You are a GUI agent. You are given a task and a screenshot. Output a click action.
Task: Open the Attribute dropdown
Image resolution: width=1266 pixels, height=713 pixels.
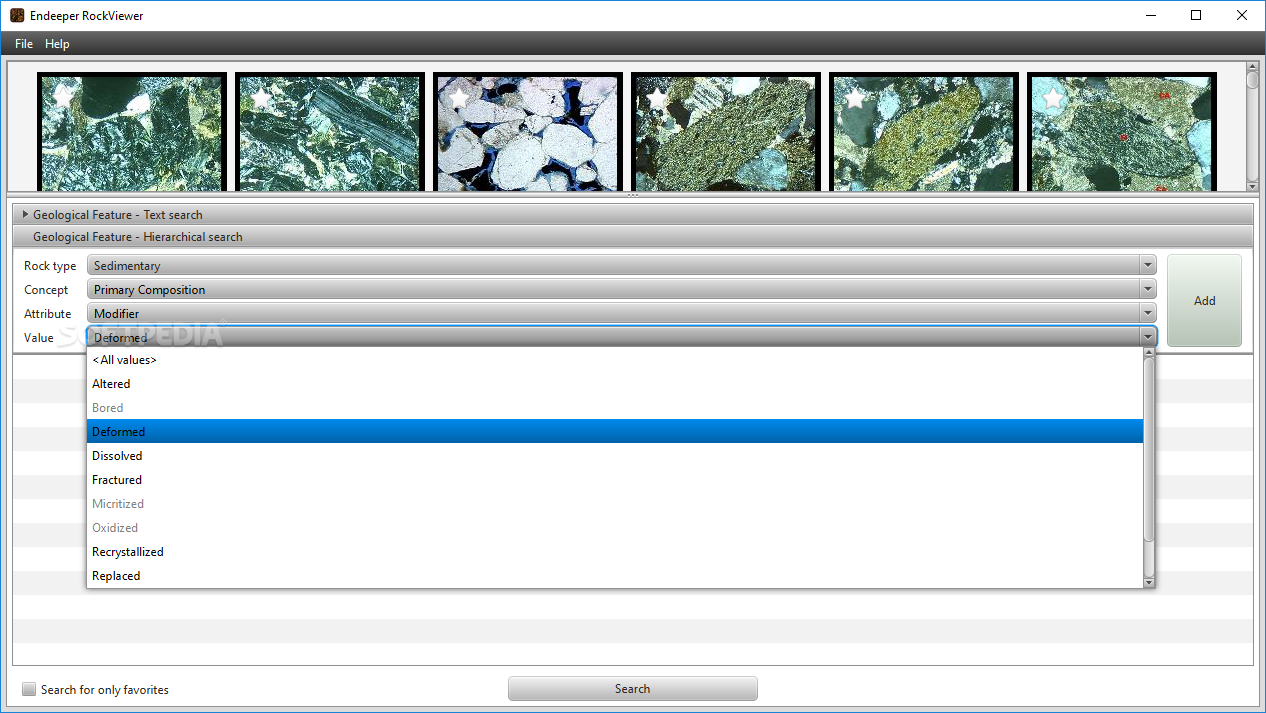(621, 314)
